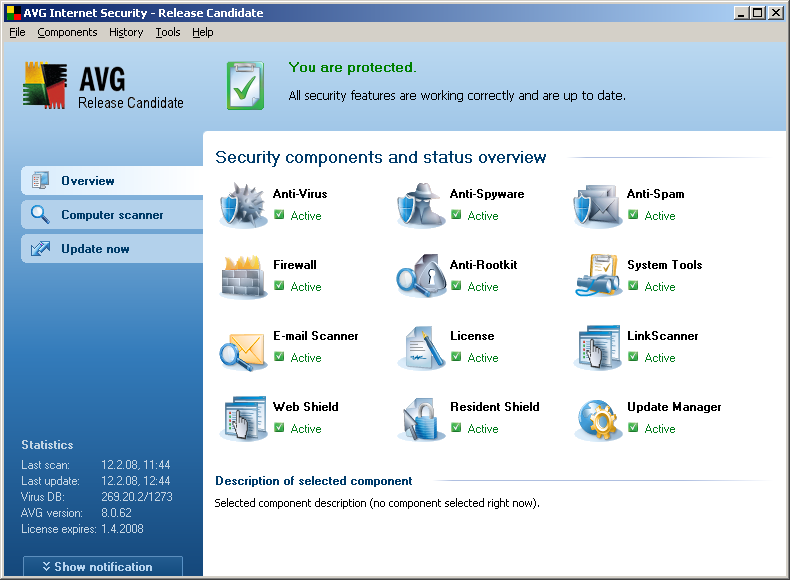Click the AVG logo in the header
Image resolution: width=790 pixels, height=580 pixels.
point(44,86)
